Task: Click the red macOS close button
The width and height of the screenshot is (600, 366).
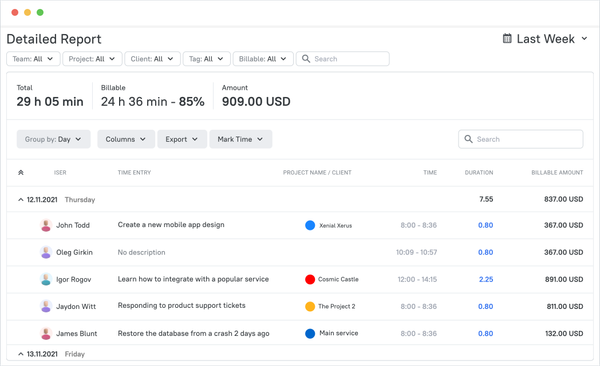Action: coord(15,12)
